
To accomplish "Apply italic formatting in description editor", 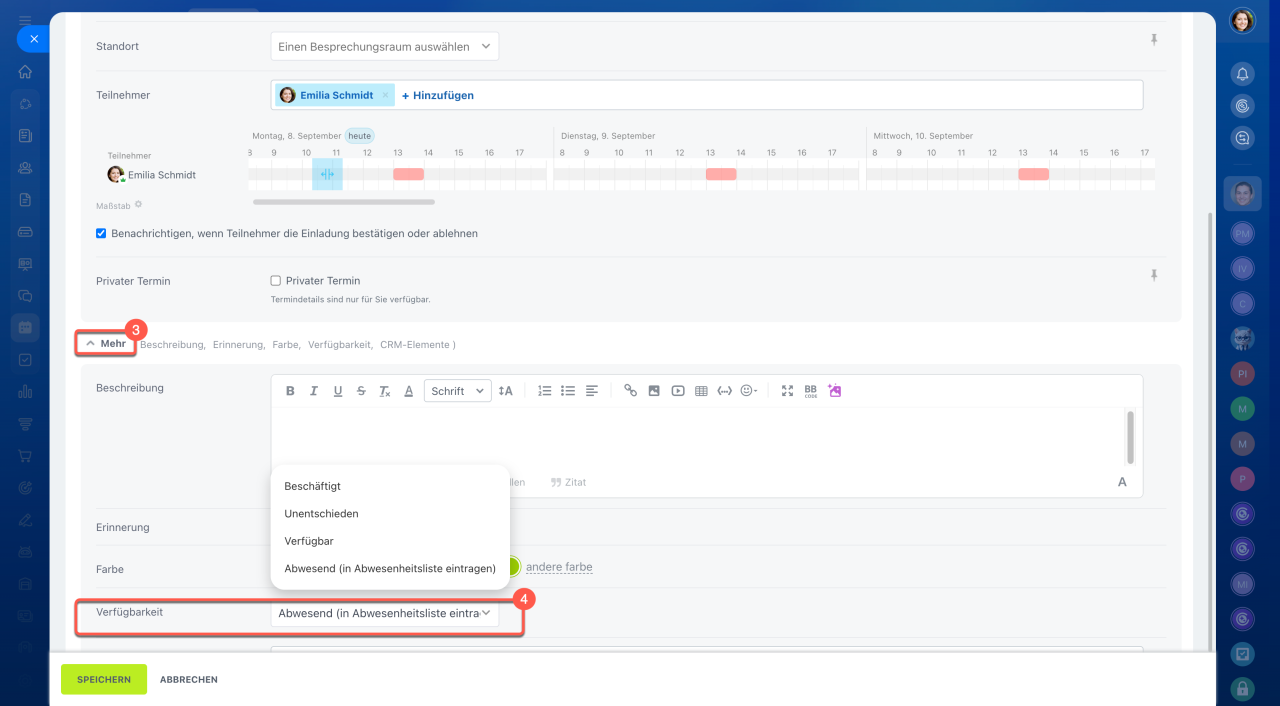I will tap(314, 391).
